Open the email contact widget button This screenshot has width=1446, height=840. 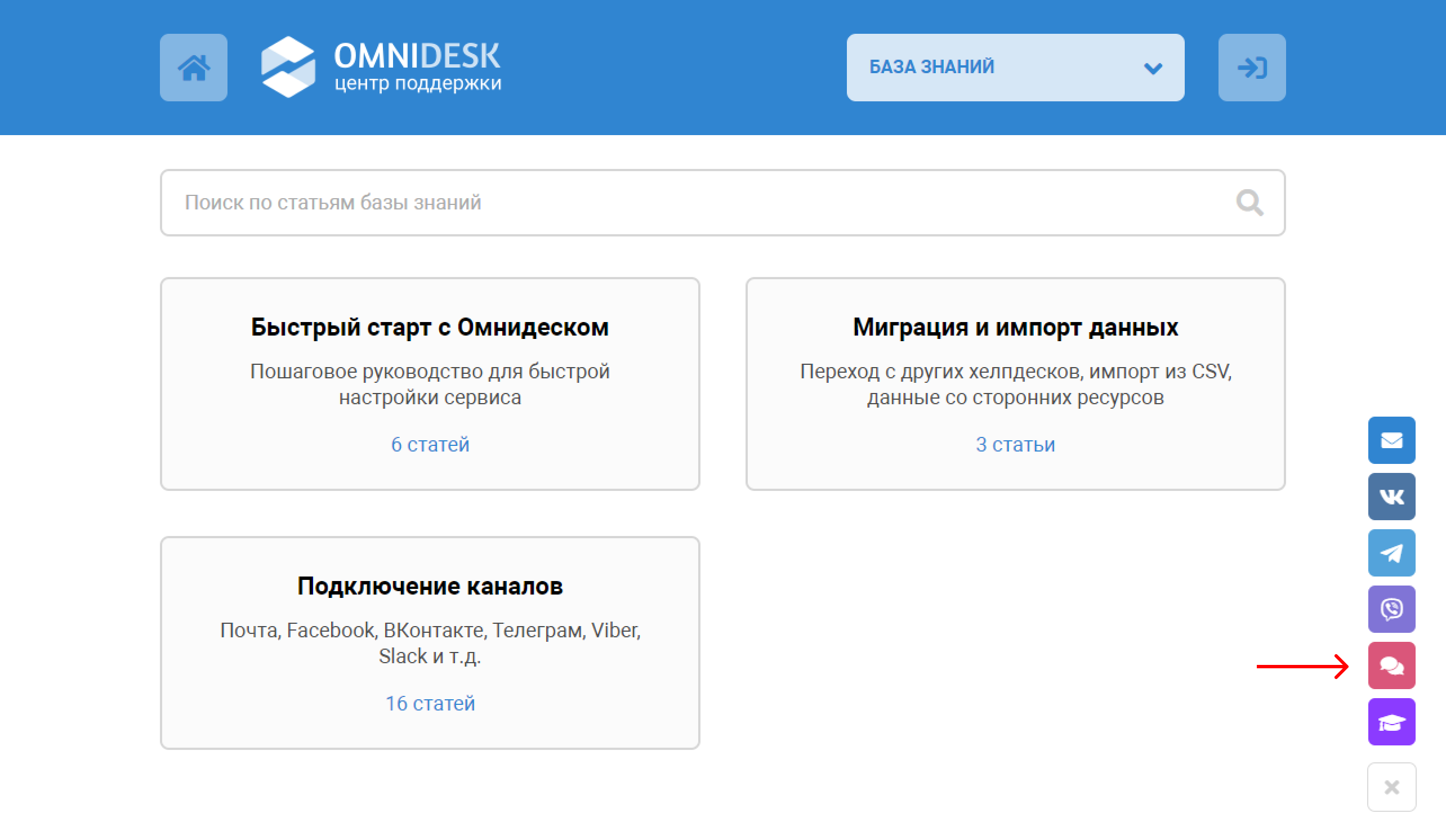pos(1391,441)
